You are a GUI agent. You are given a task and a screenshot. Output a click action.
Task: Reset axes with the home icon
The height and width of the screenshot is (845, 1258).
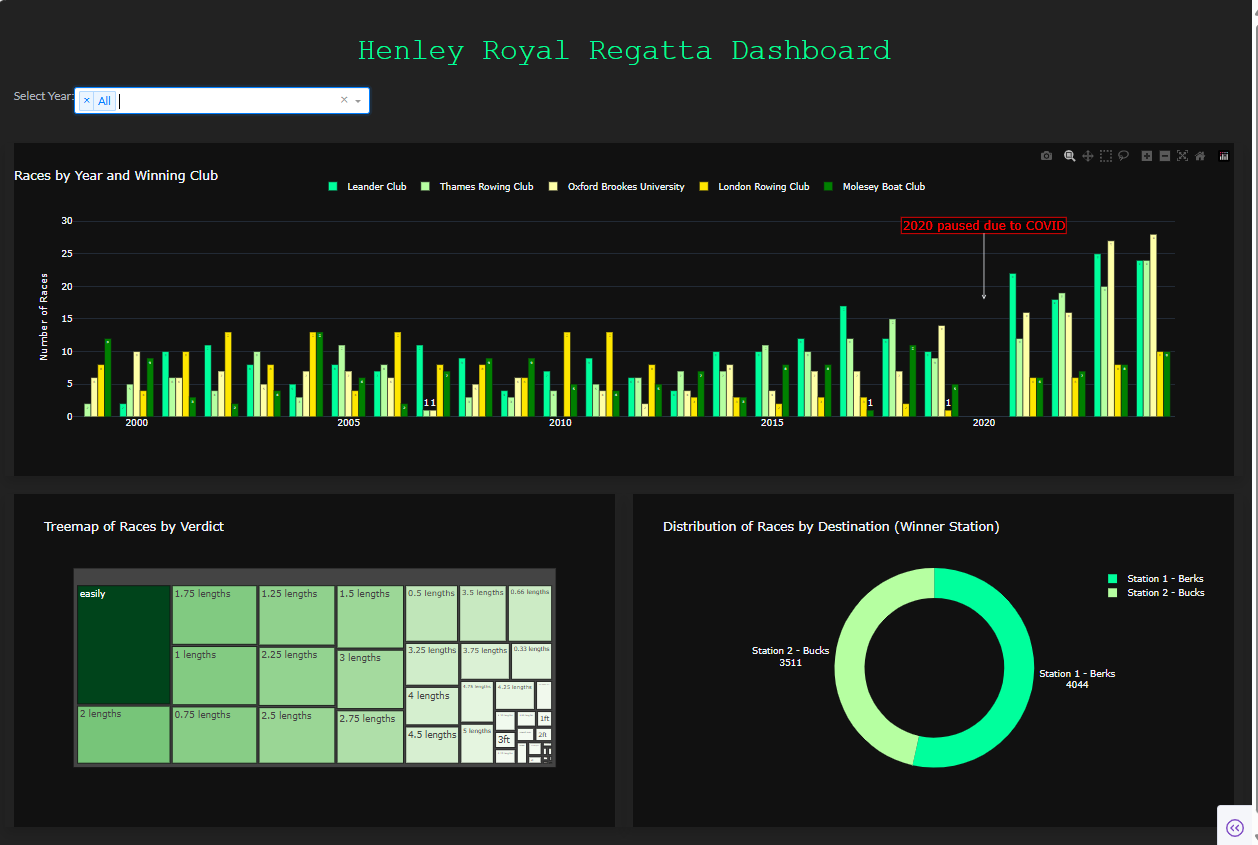[x=1200, y=156]
